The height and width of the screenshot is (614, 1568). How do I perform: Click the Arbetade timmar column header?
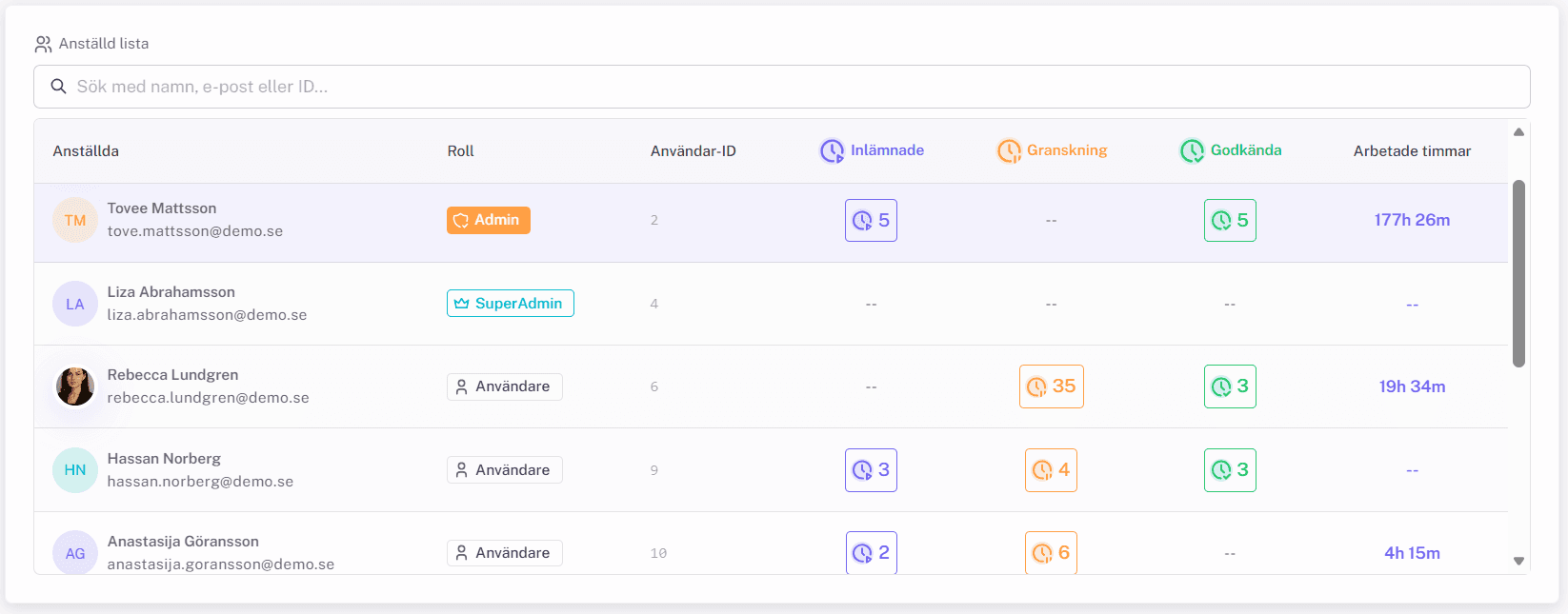point(1412,151)
